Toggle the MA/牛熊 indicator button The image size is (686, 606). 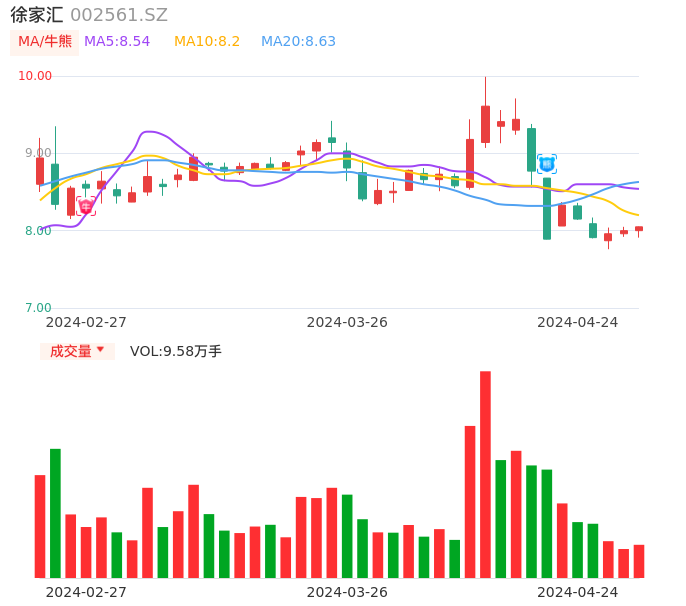(45, 42)
